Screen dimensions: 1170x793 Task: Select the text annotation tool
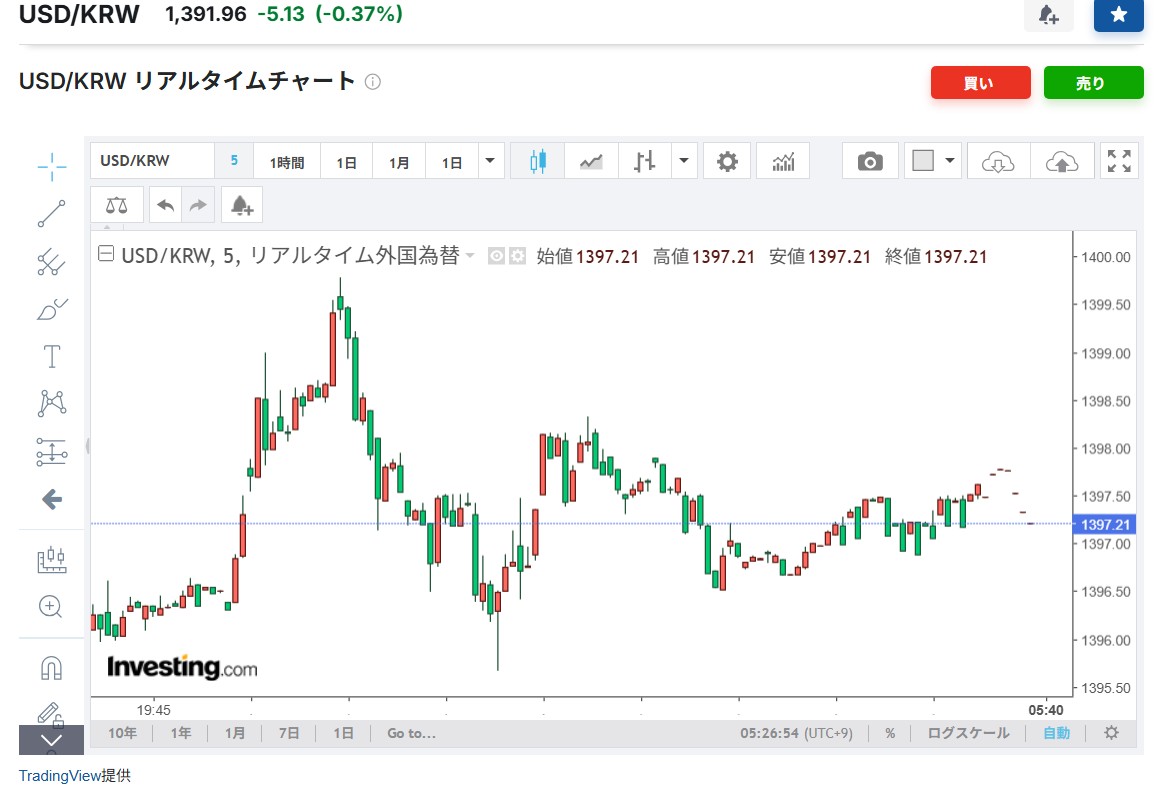51,357
